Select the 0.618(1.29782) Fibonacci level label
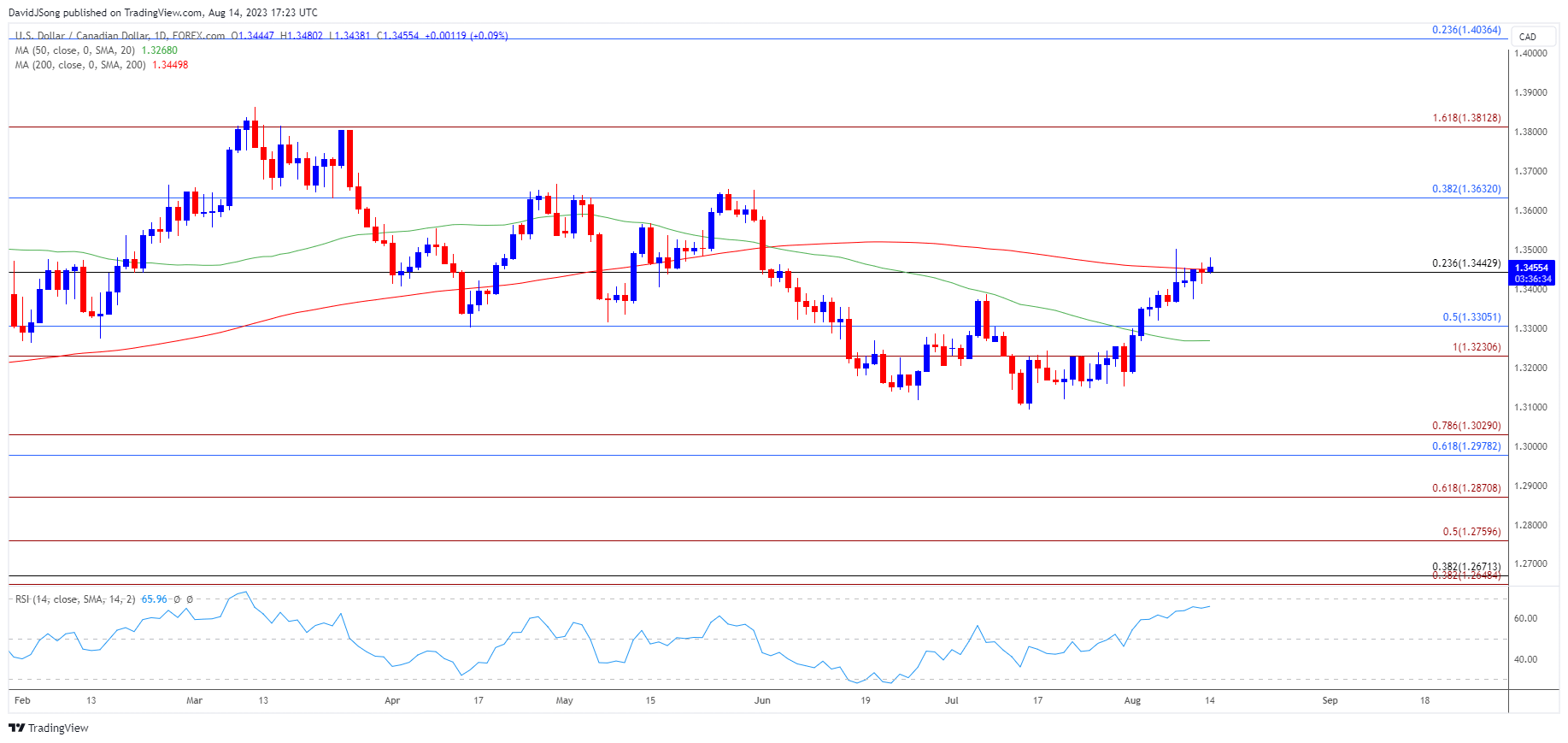 (x=1466, y=446)
